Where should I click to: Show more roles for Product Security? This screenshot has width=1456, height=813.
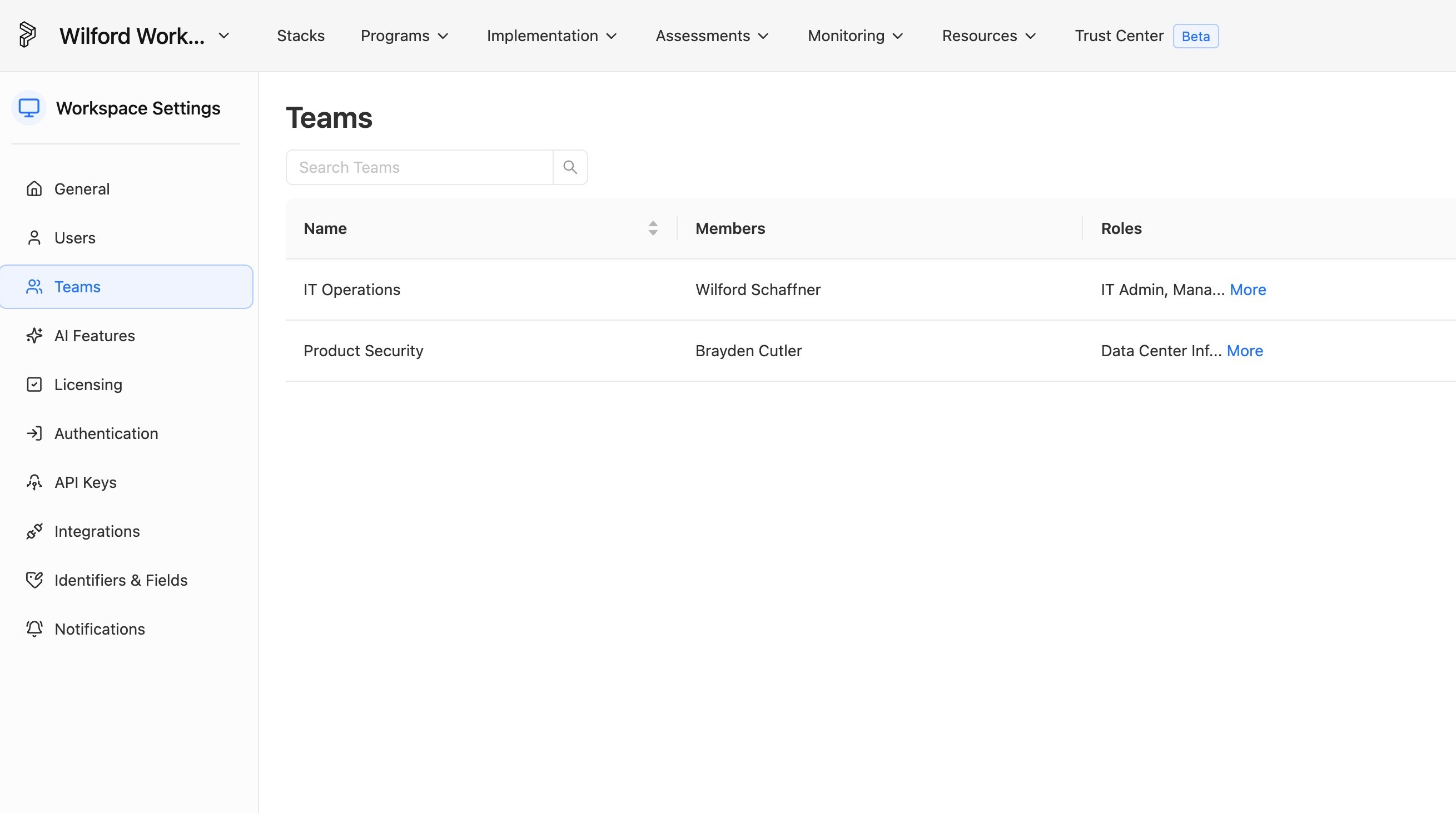[1245, 350]
